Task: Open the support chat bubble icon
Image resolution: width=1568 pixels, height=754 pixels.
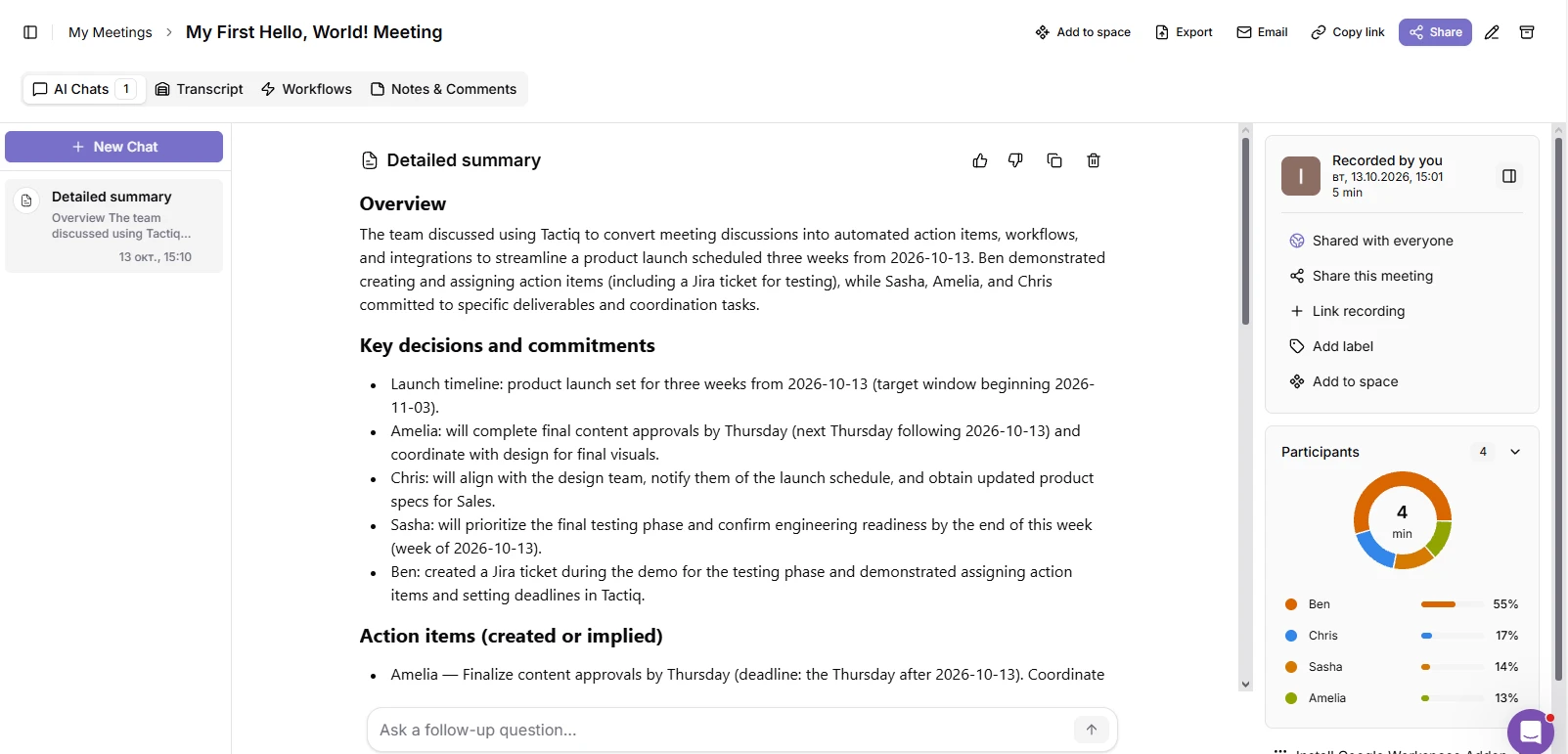Action: point(1531,732)
